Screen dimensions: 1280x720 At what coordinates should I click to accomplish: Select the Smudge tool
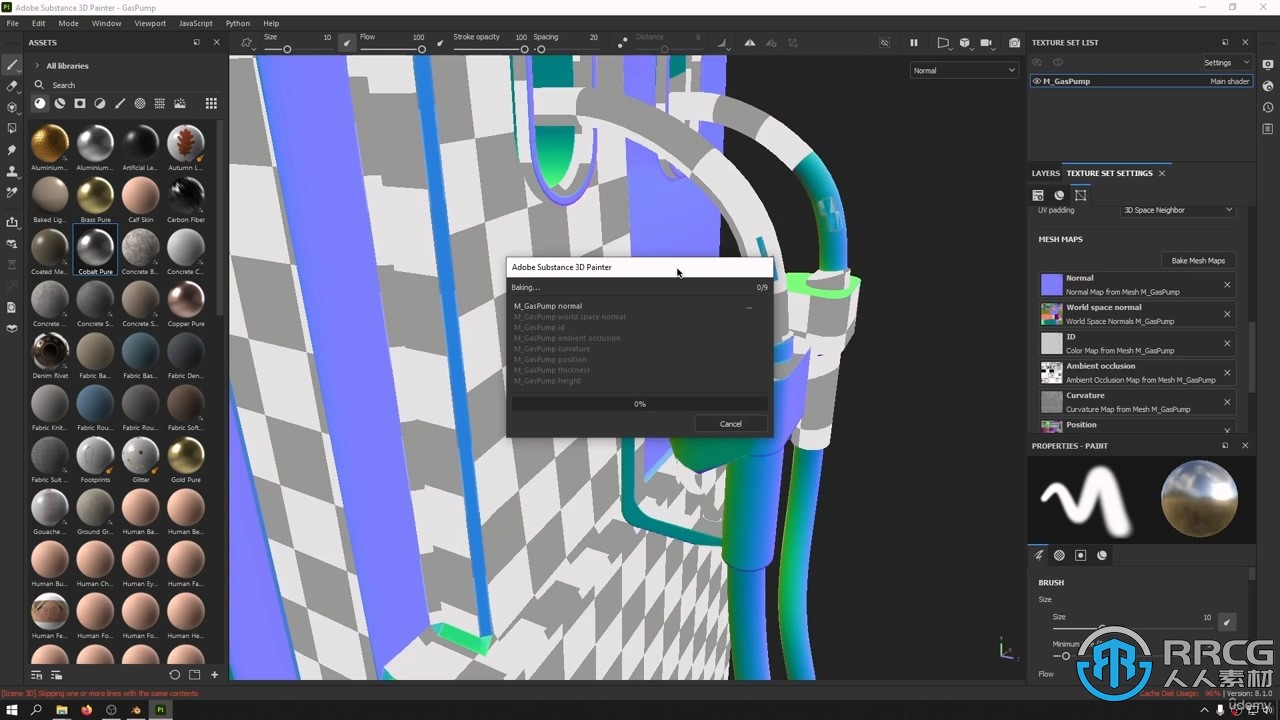(12, 150)
